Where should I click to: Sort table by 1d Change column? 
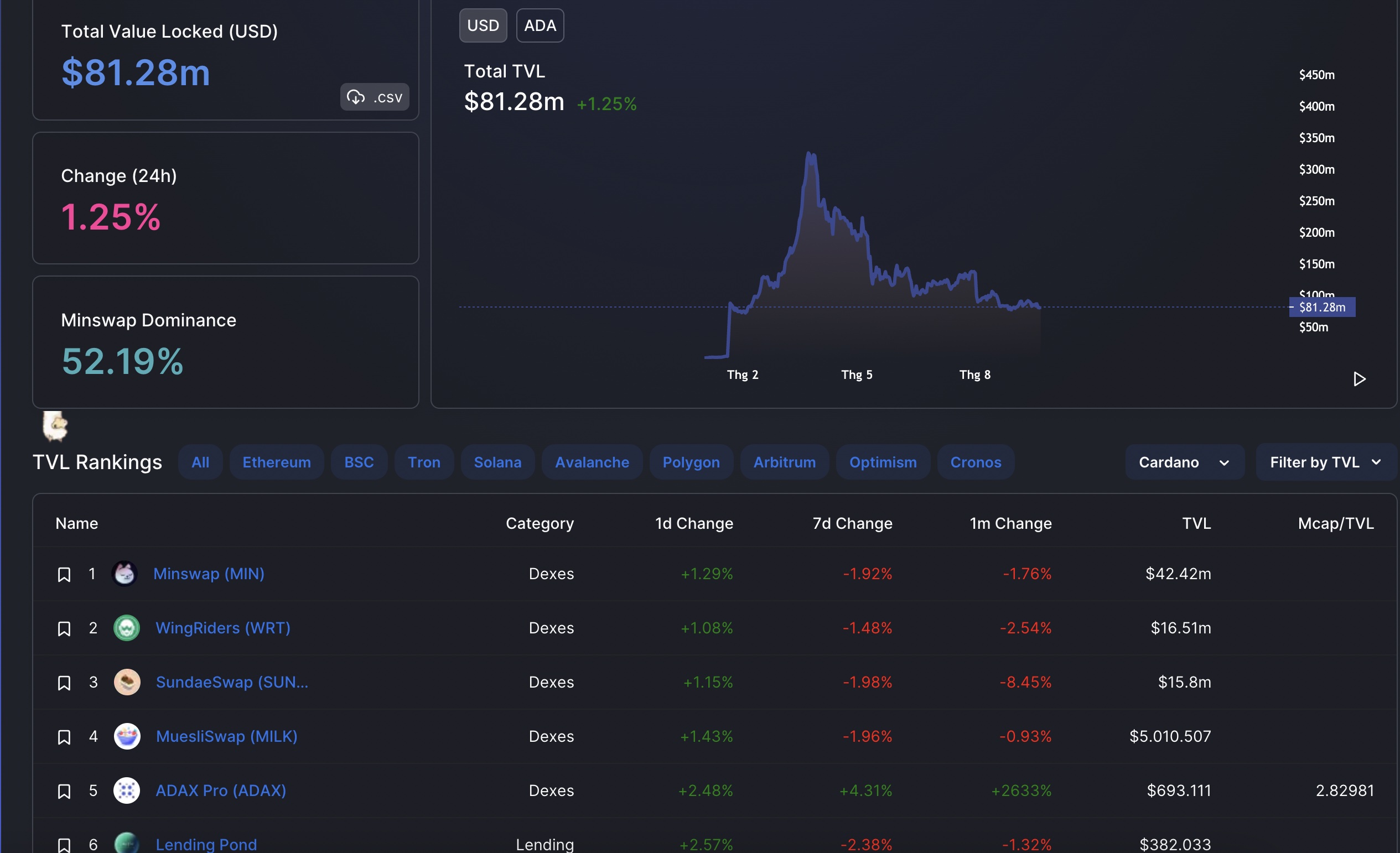pyautogui.click(x=694, y=524)
